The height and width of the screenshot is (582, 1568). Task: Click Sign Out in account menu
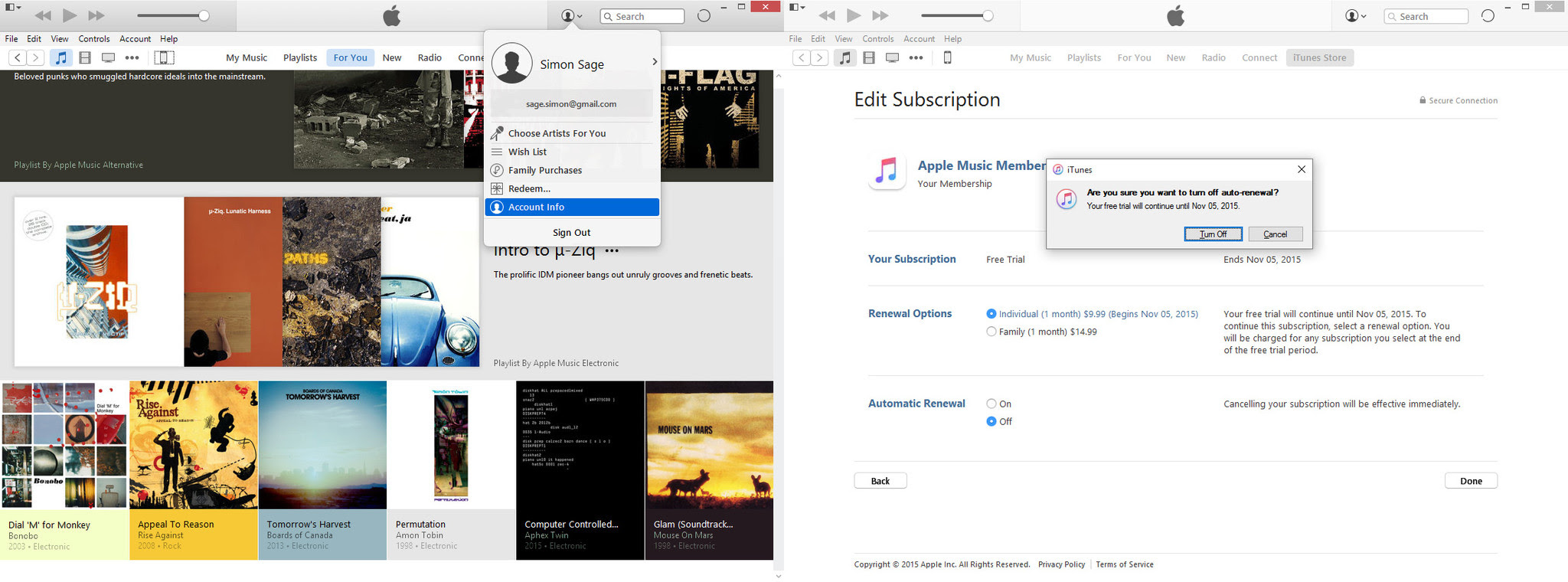click(572, 233)
